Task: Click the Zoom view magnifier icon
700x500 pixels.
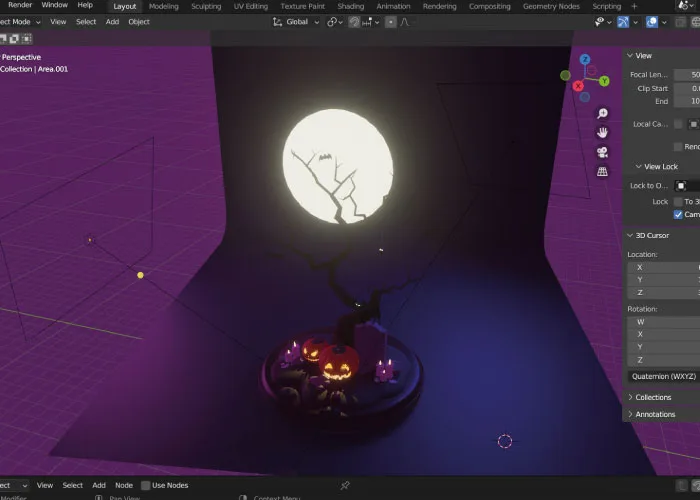Action: [602, 113]
